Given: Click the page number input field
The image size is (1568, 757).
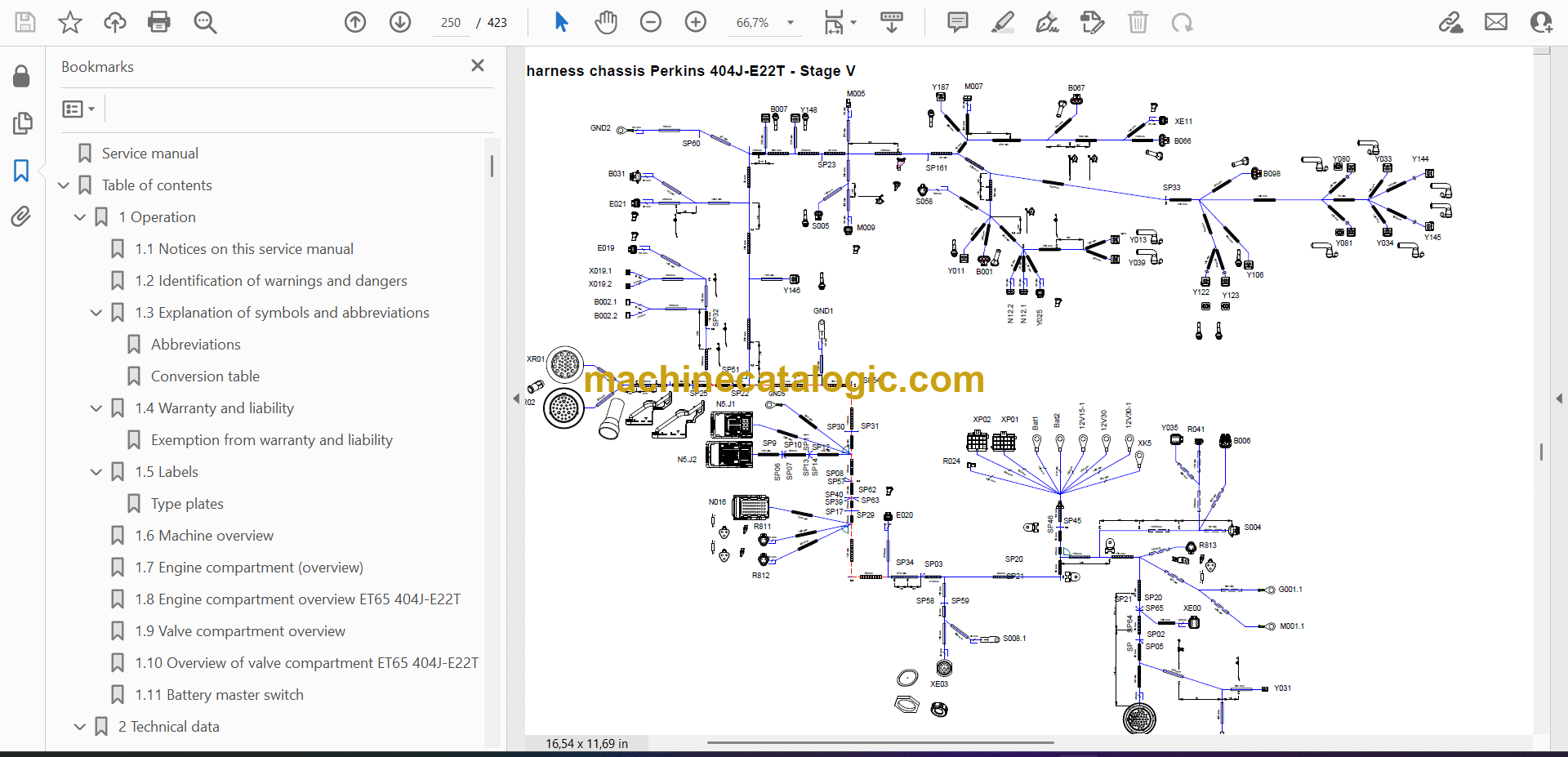Looking at the screenshot, I should coord(451,23).
